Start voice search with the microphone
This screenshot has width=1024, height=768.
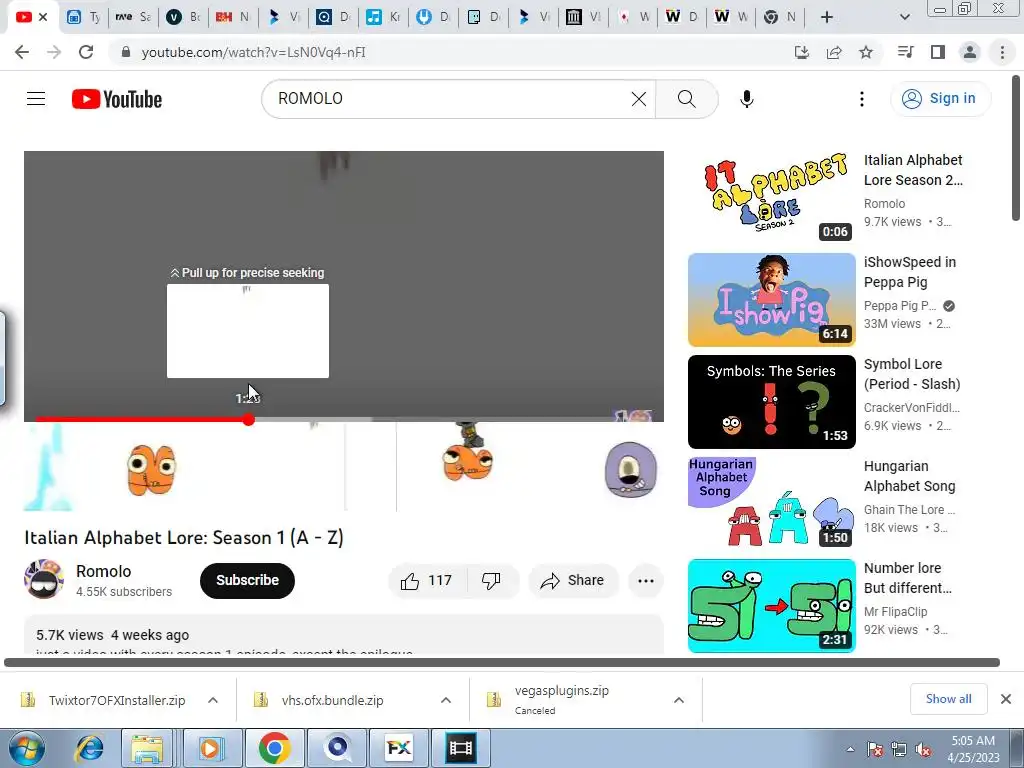746,99
